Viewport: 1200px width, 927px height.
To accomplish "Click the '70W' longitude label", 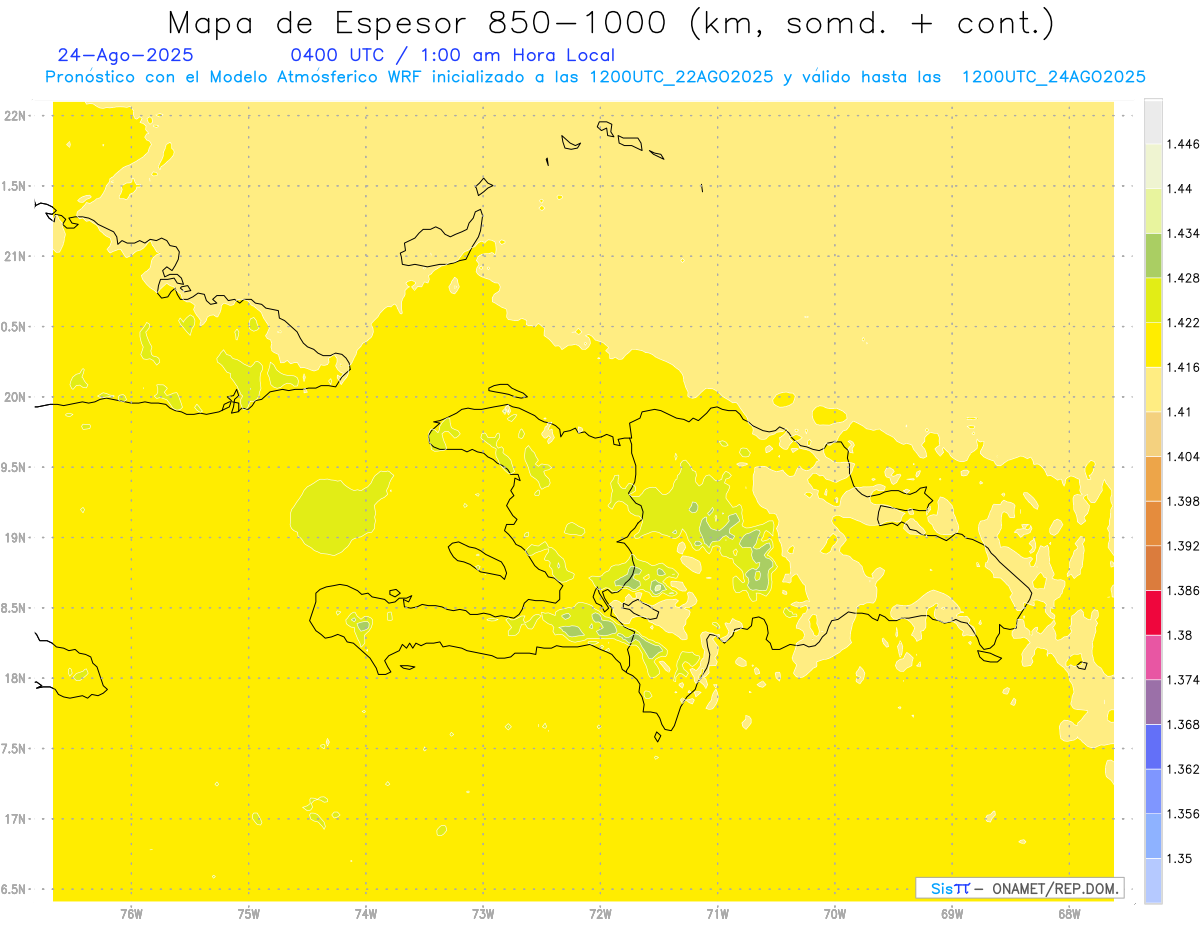I will (835, 913).
